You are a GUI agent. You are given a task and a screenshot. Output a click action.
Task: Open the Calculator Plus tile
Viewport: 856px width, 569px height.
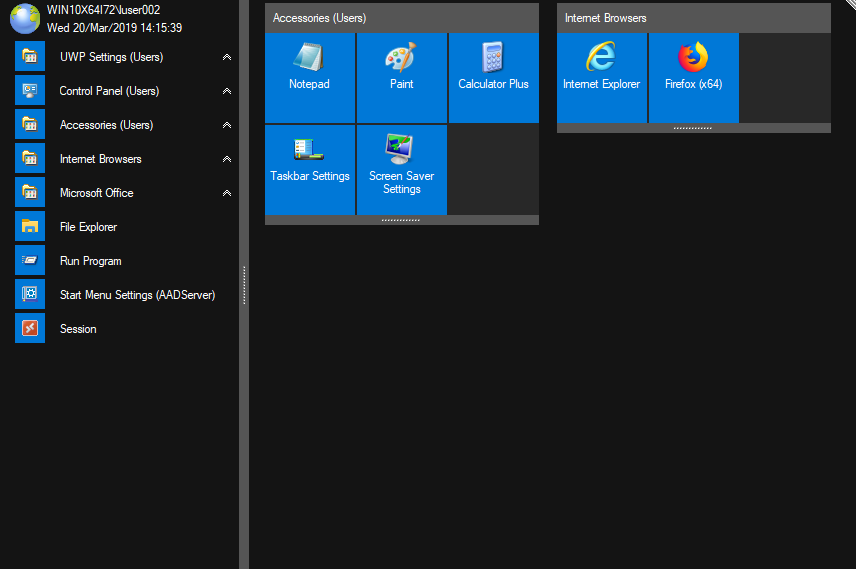tap(493, 78)
